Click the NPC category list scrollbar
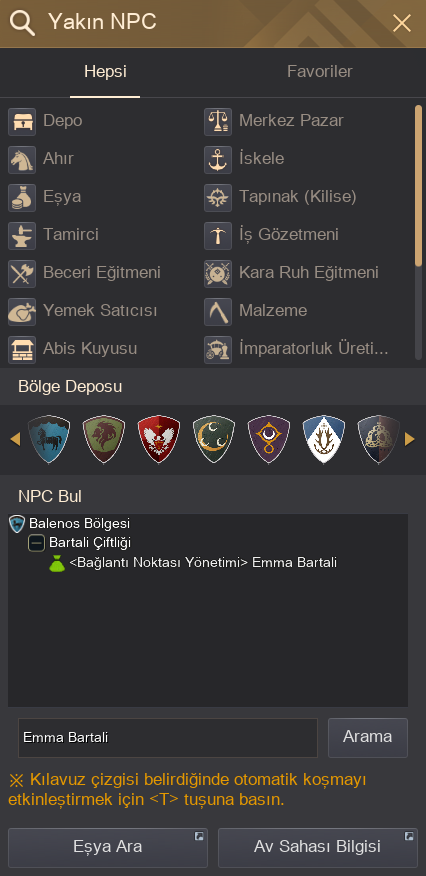 click(x=418, y=232)
